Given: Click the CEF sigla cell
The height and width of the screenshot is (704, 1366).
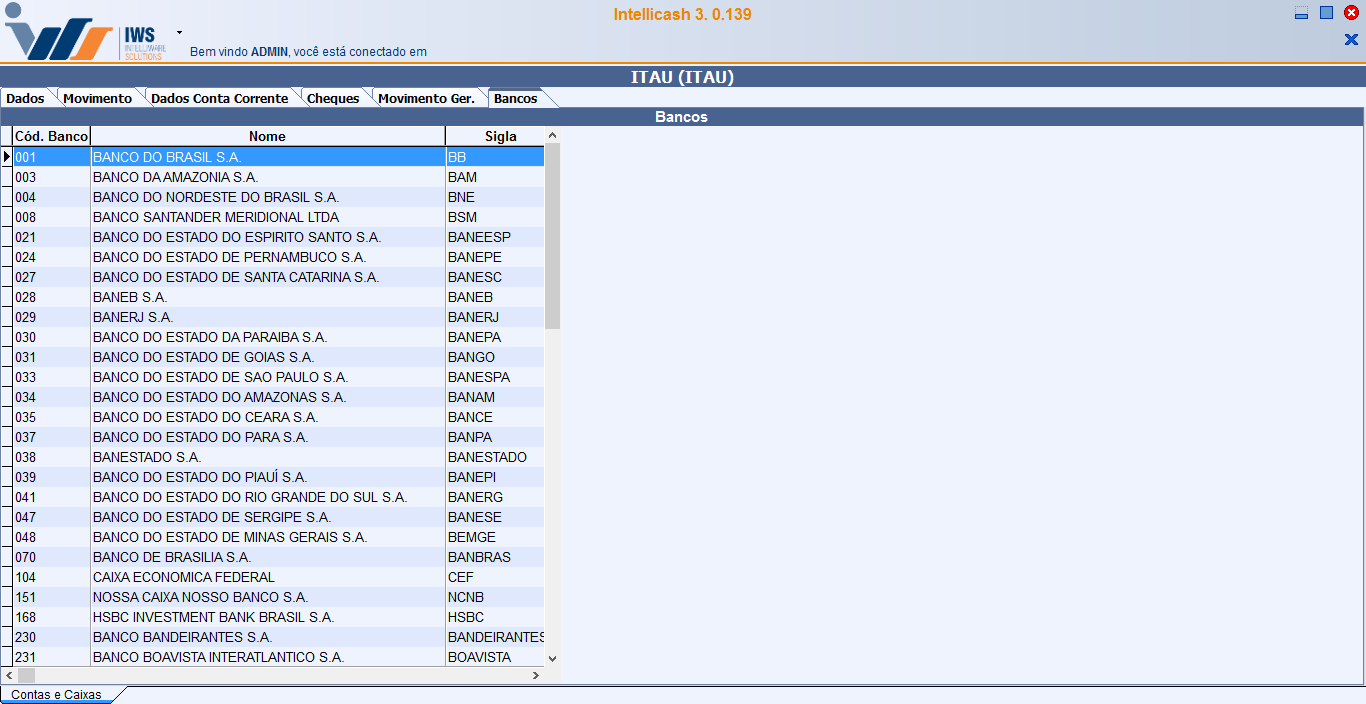Looking at the screenshot, I should click(495, 577).
